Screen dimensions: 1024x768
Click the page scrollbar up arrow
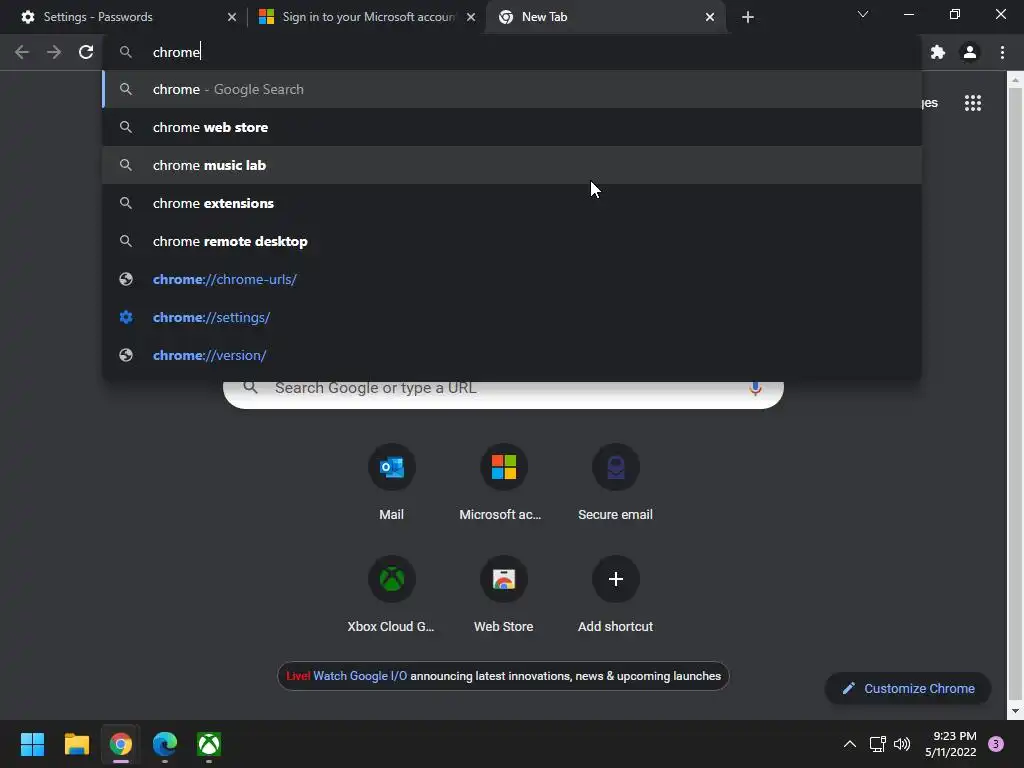(1015, 80)
